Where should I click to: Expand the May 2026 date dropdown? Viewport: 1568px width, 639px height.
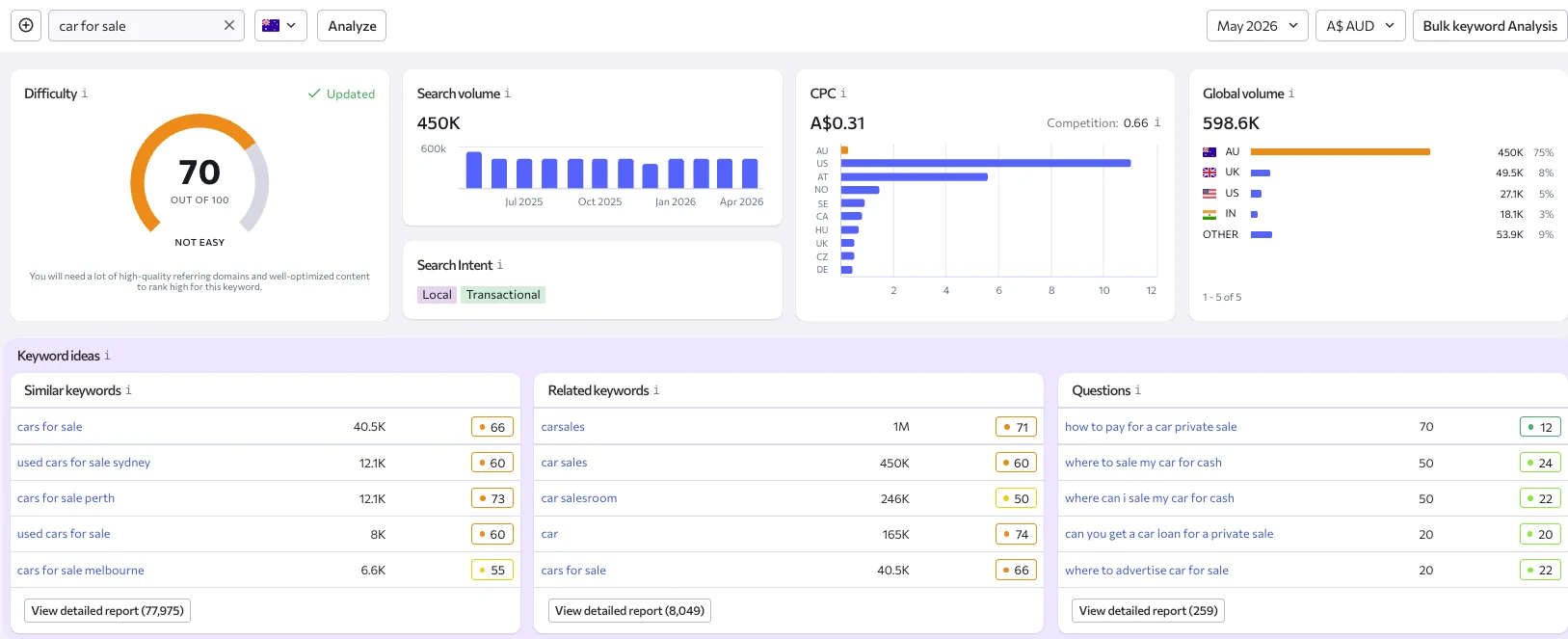coord(1258,26)
